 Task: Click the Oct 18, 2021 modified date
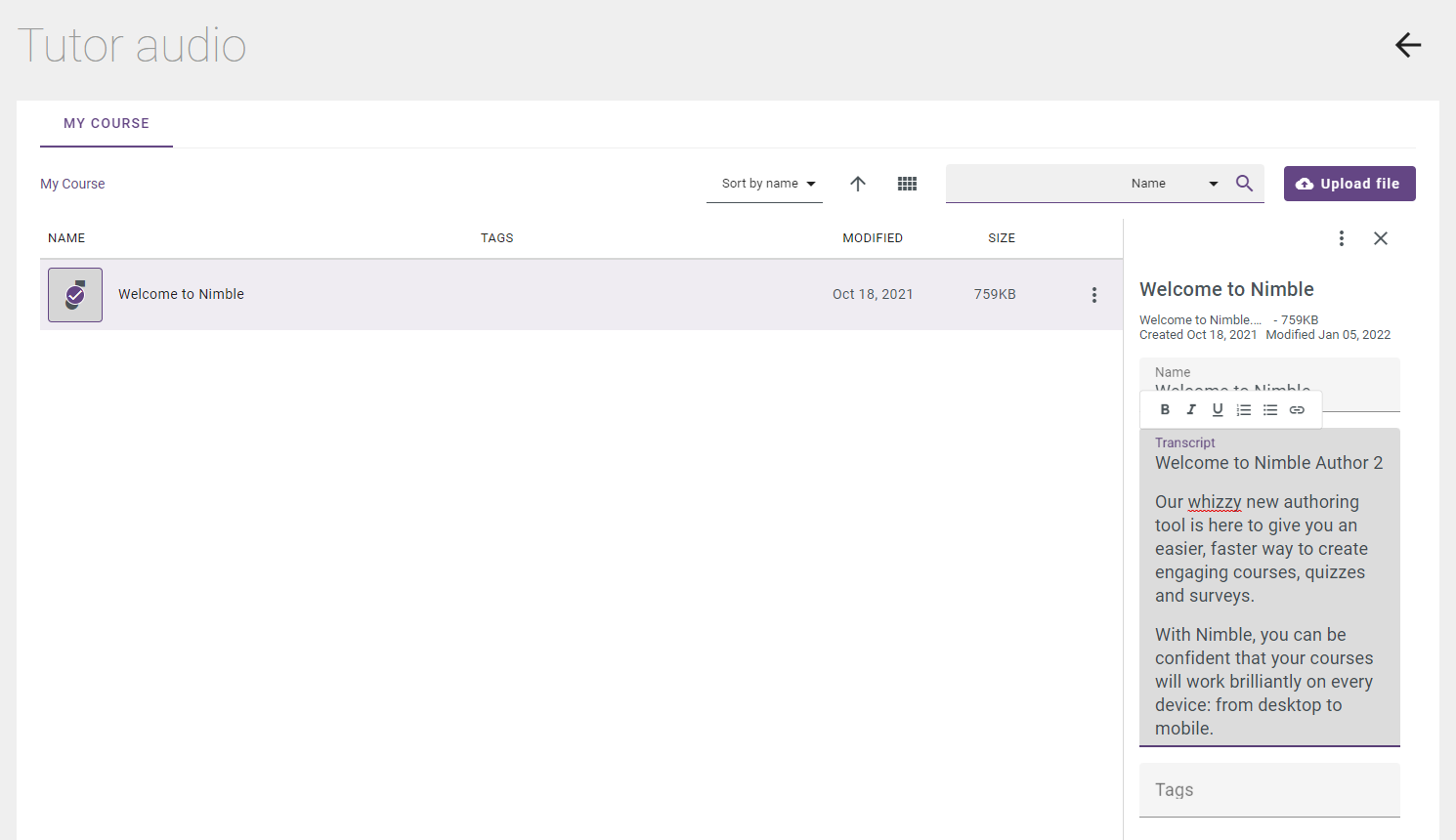(873, 294)
